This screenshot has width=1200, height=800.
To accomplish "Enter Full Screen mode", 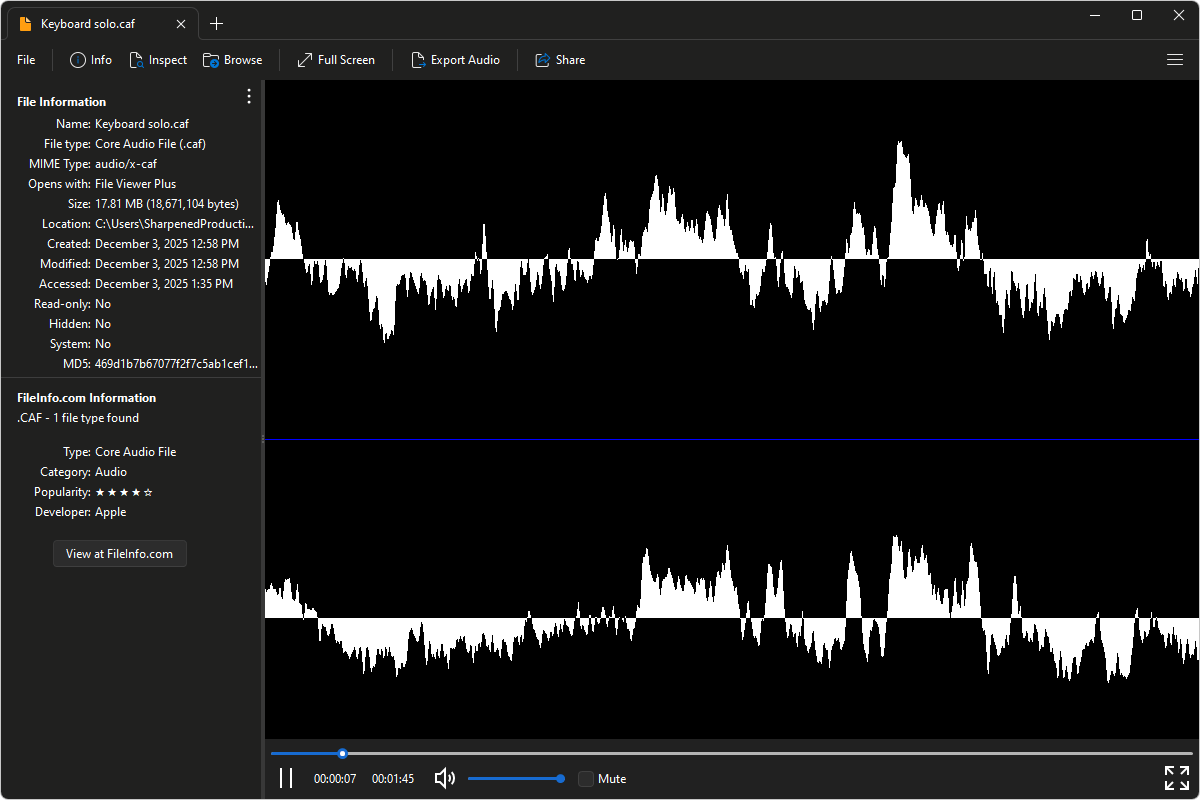I will click(x=335, y=60).
